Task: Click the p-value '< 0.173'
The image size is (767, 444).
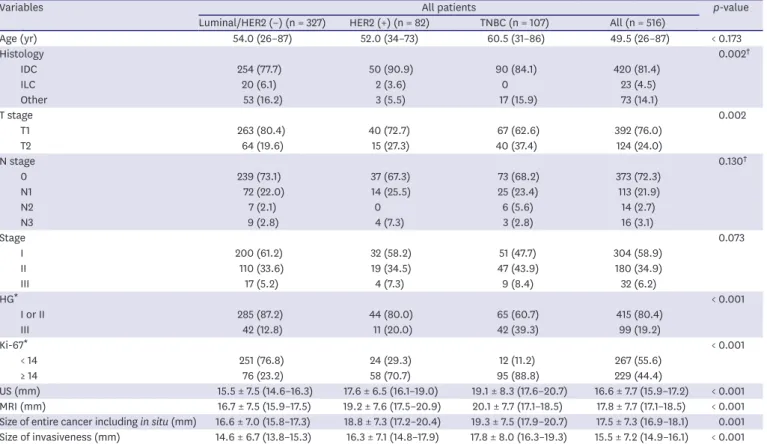Action: click(727, 39)
